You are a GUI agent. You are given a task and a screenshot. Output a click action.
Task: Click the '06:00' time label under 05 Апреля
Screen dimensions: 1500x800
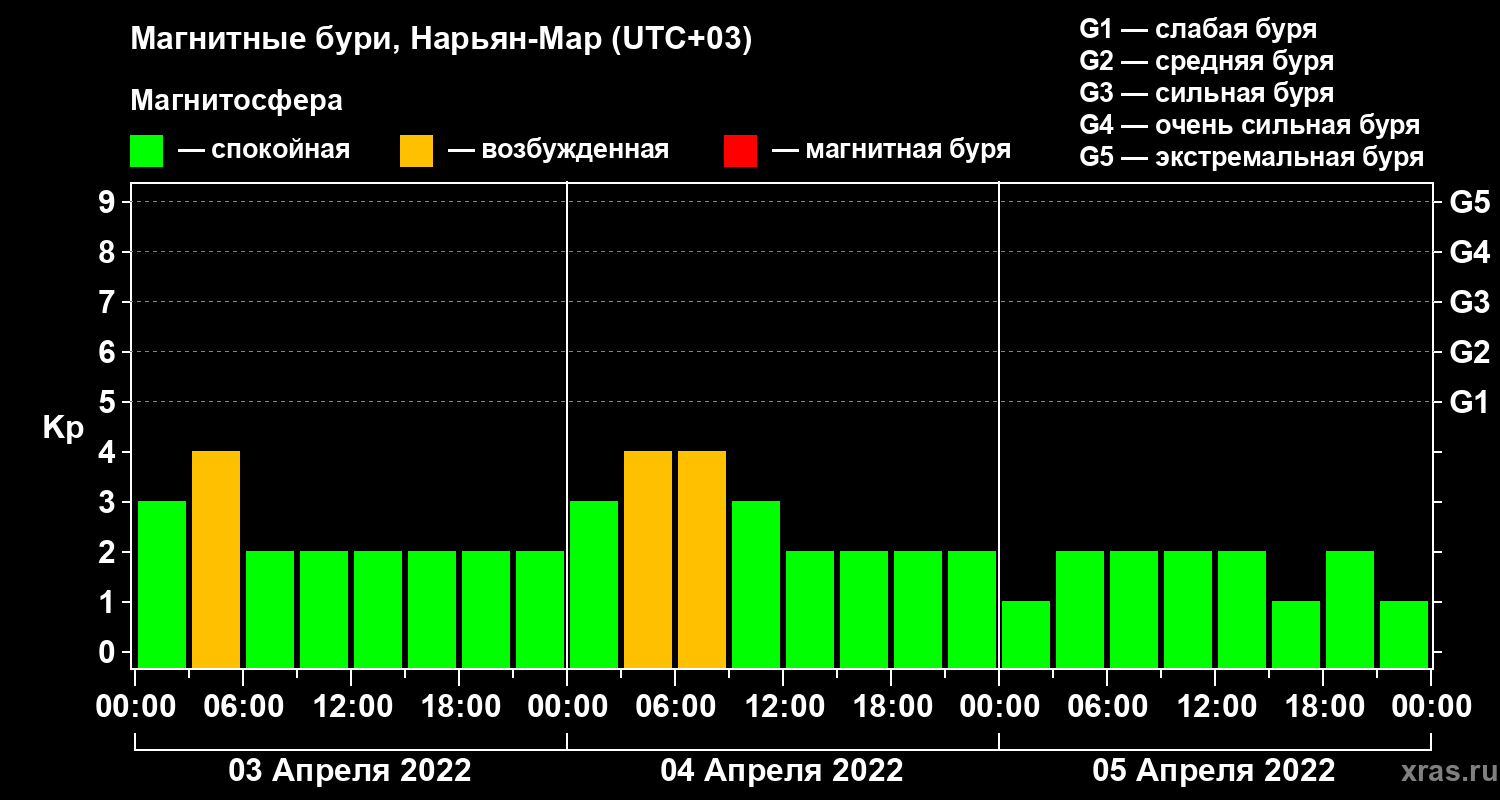[1107, 707]
